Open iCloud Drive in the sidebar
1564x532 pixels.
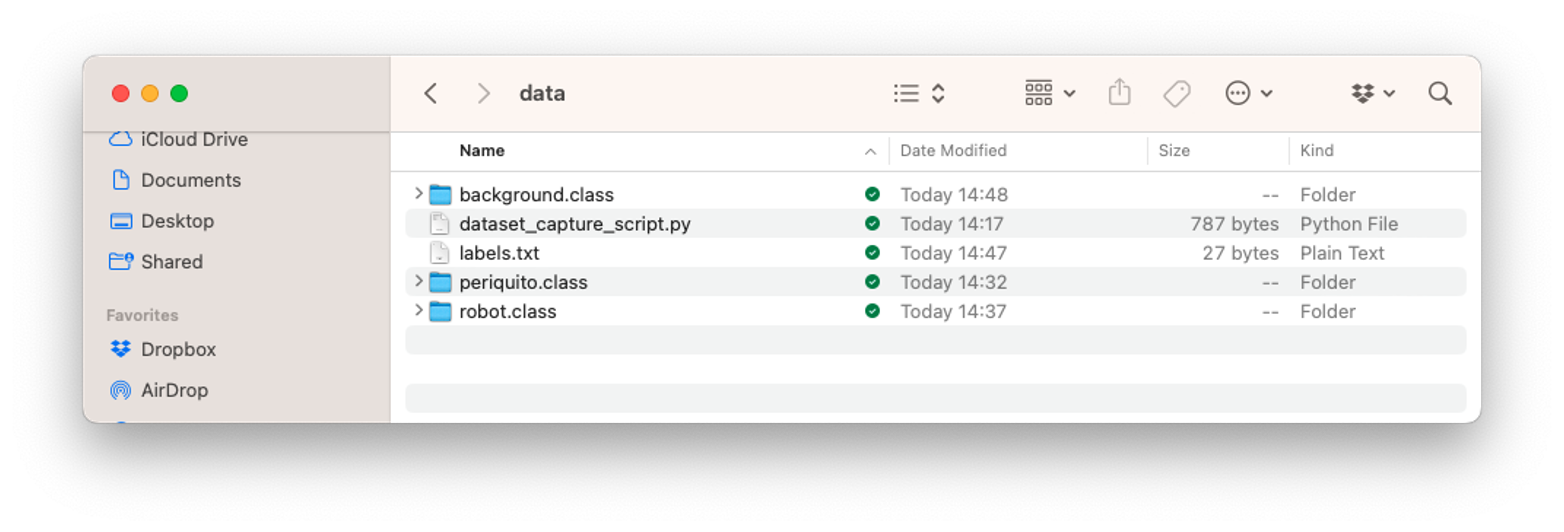(x=193, y=139)
